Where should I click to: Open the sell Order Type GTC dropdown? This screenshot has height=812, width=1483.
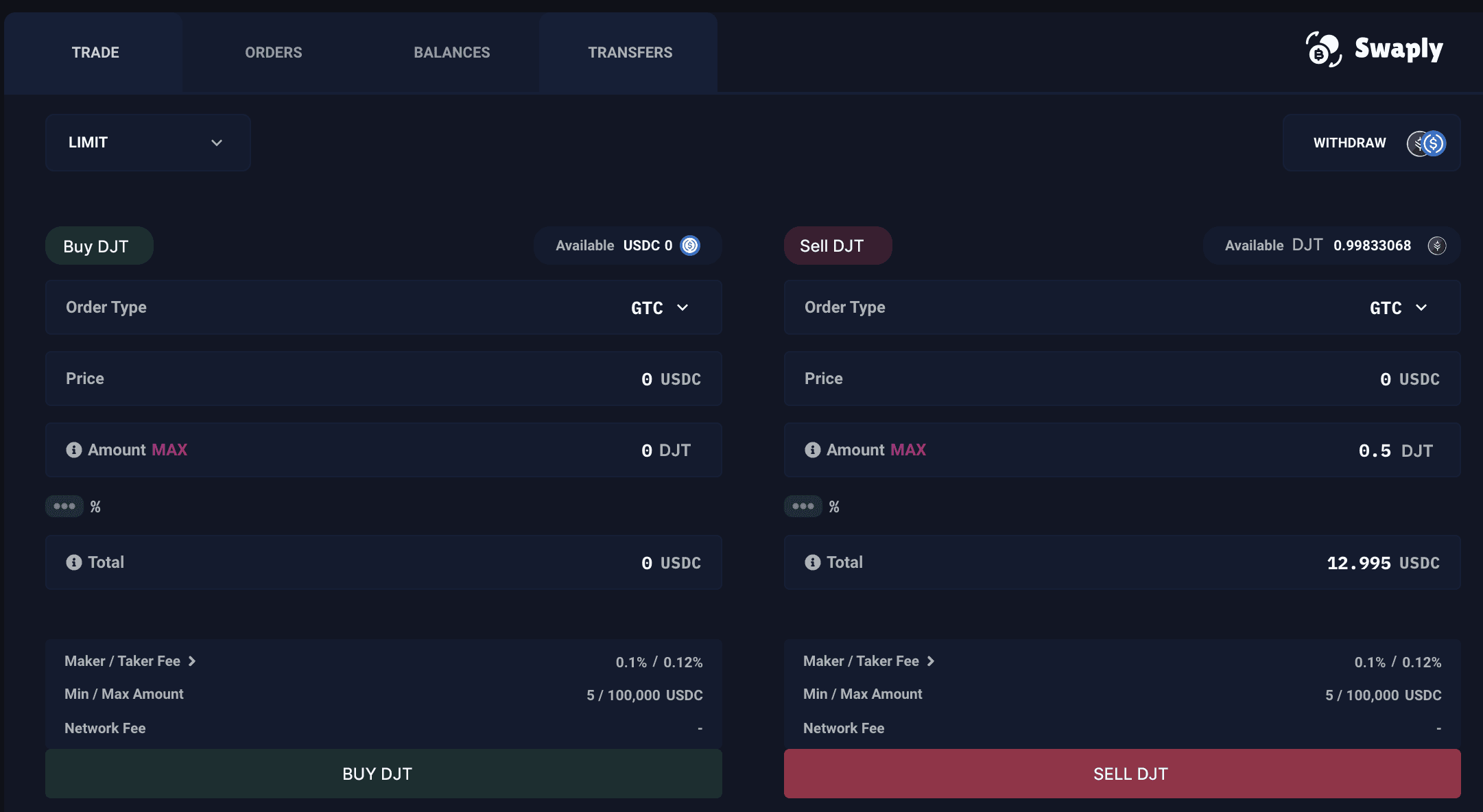pyautogui.click(x=1399, y=308)
